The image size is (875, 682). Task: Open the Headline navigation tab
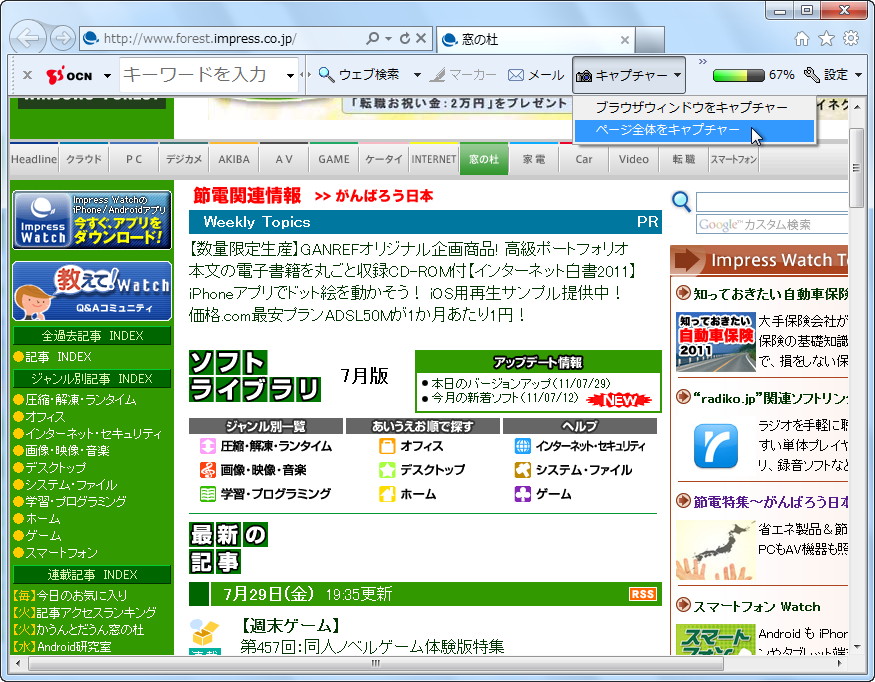[x=33, y=159]
